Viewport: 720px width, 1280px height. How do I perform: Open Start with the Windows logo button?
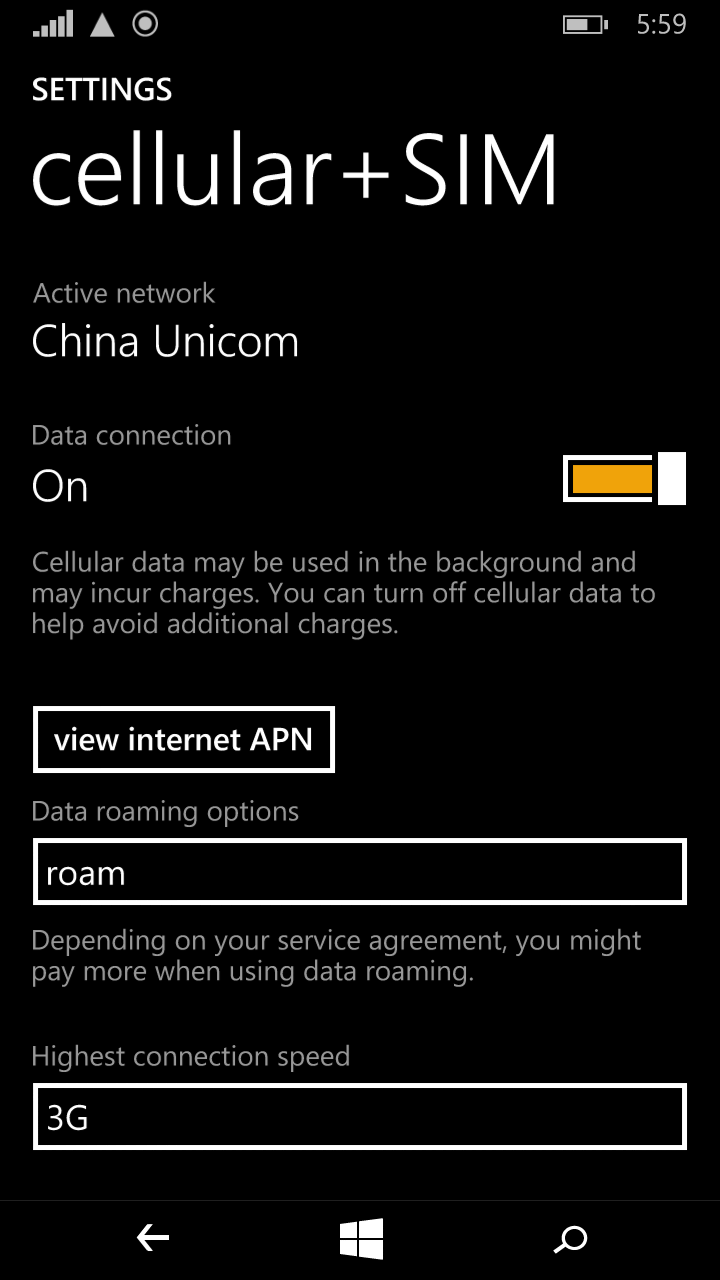click(361, 1240)
